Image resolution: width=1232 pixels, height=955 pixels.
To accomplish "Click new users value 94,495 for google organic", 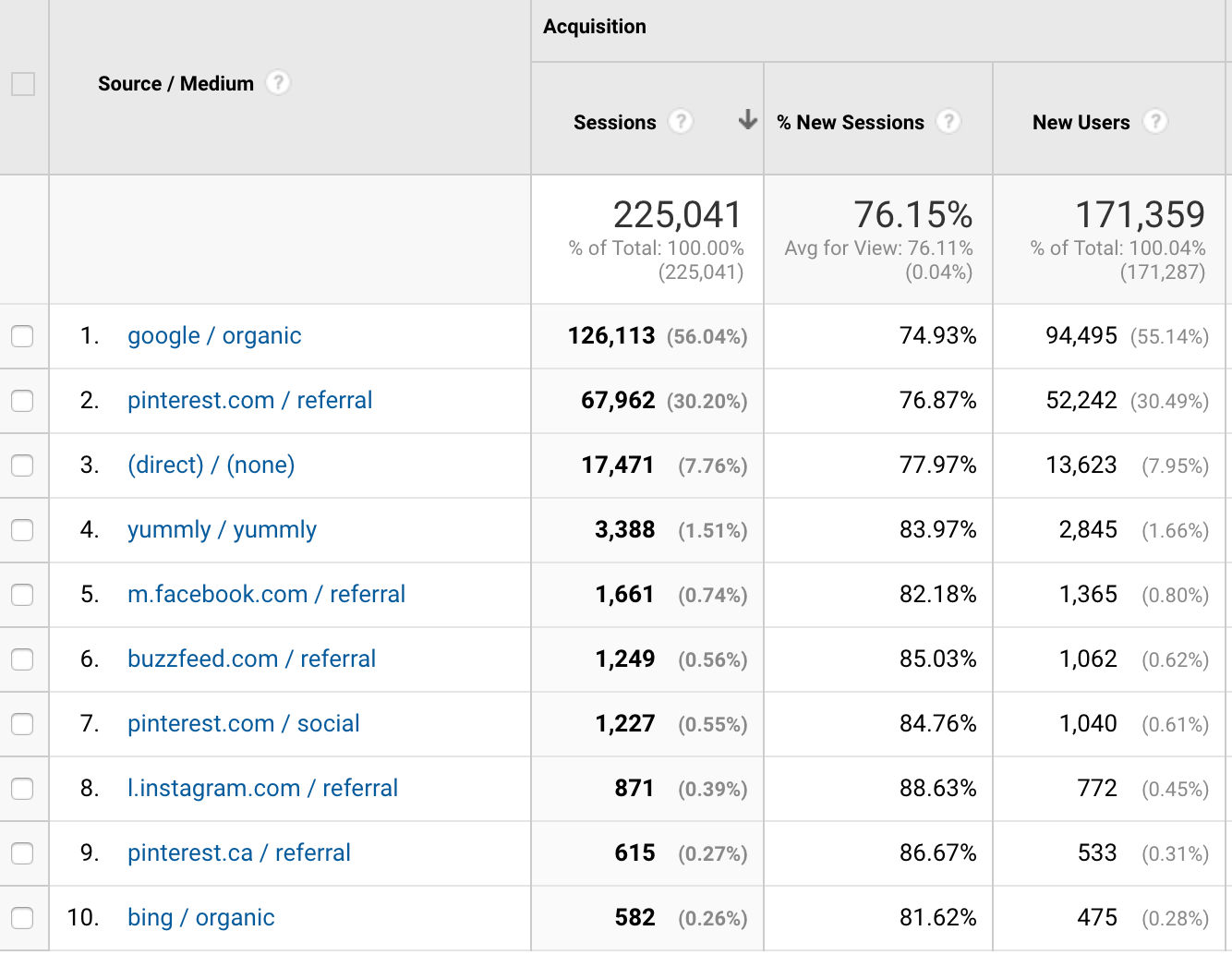I will 1081,336.
